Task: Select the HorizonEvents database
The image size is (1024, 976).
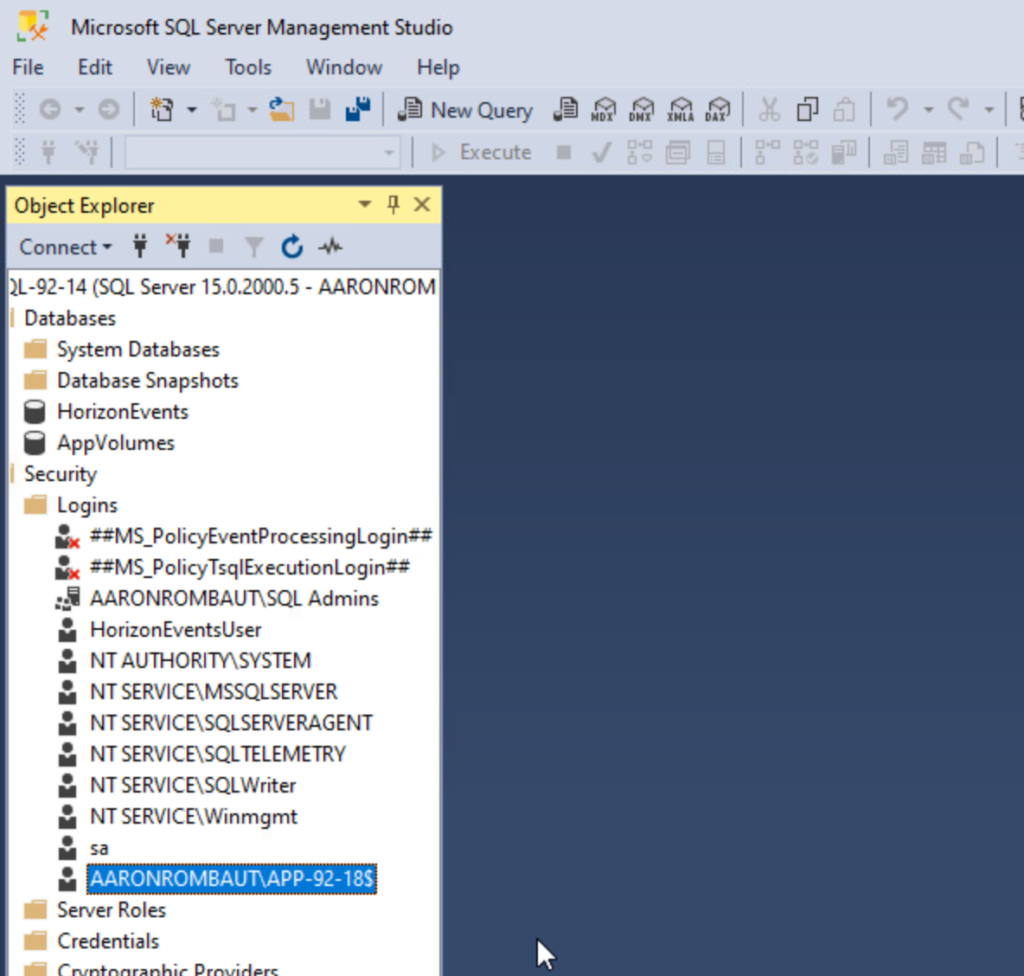Action: click(122, 411)
